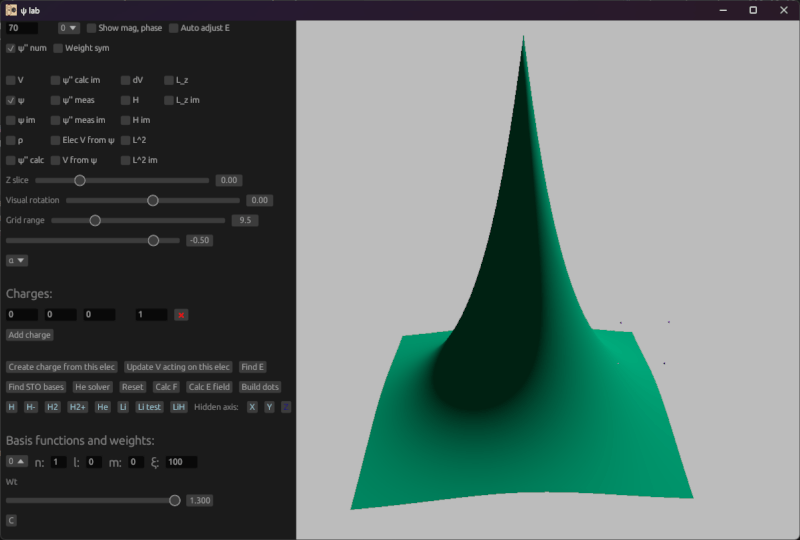Enable ψ'' meas checkbox
This screenshot has width=800, height=540.
coord(56,100)
